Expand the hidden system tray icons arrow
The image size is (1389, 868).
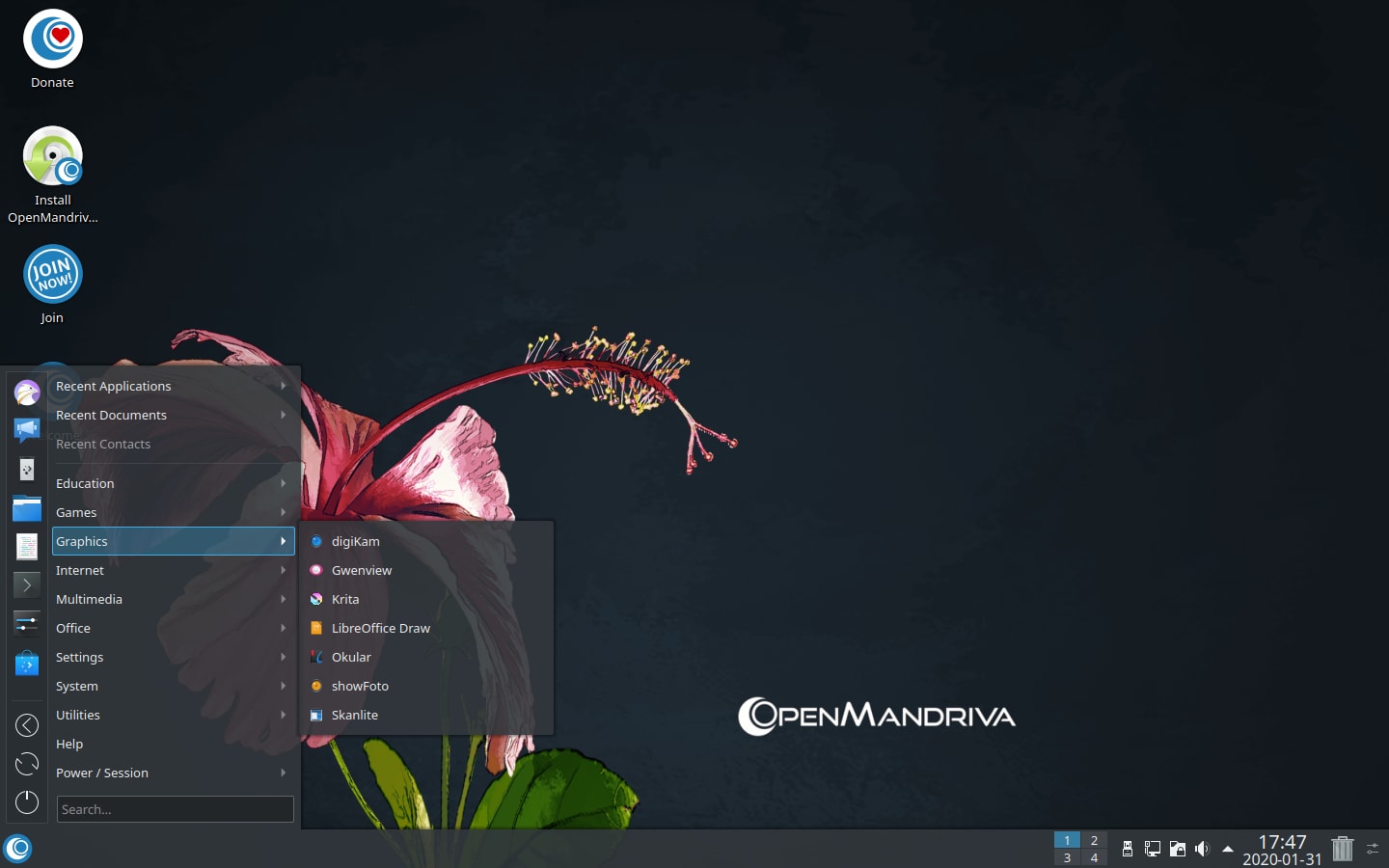1228,849
